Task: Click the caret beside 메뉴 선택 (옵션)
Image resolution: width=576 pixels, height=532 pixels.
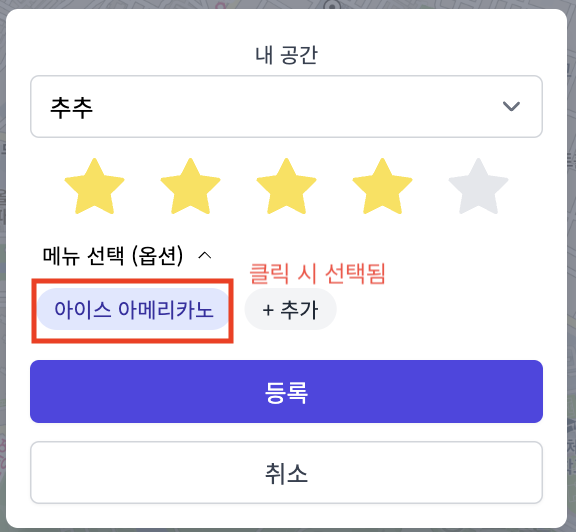Action: pos(205,255)
